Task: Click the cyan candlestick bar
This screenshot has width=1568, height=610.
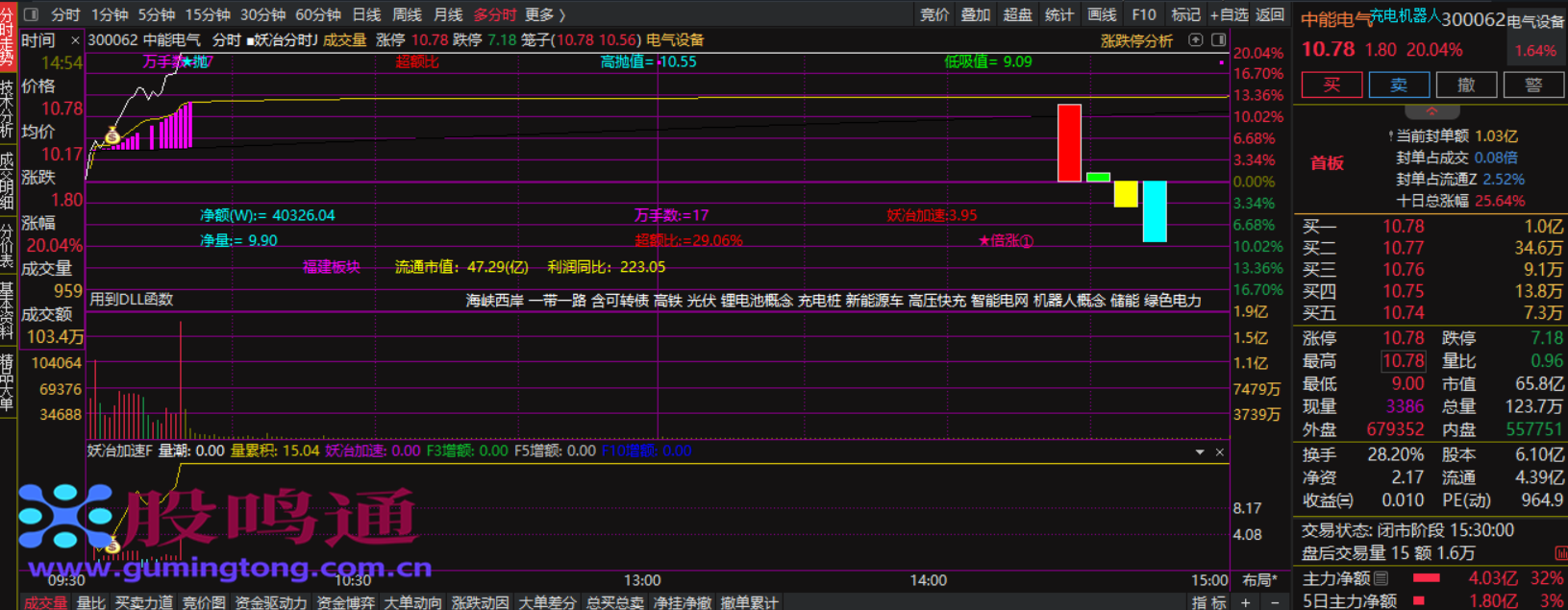Action: coord(1154,211)
